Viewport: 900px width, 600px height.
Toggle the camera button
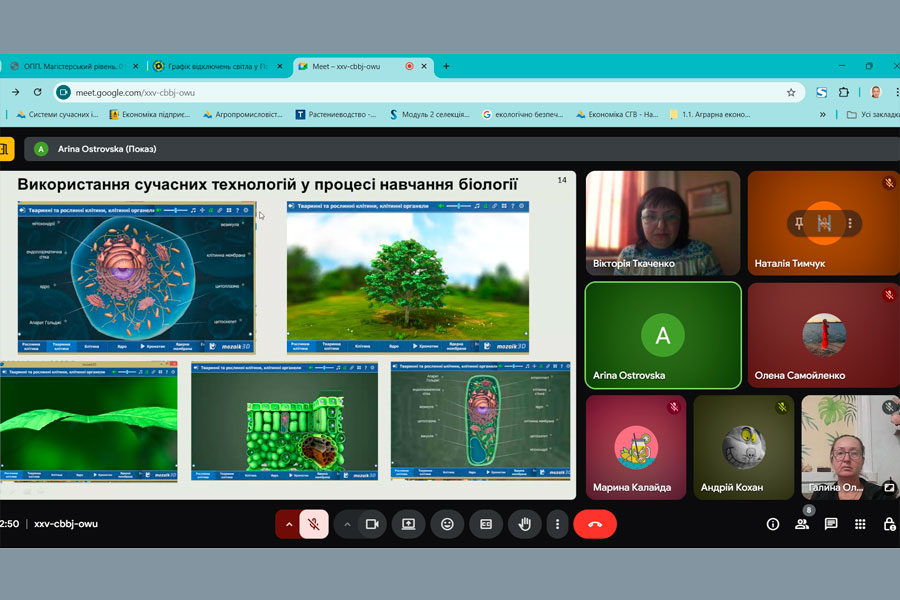coord(372,524)
